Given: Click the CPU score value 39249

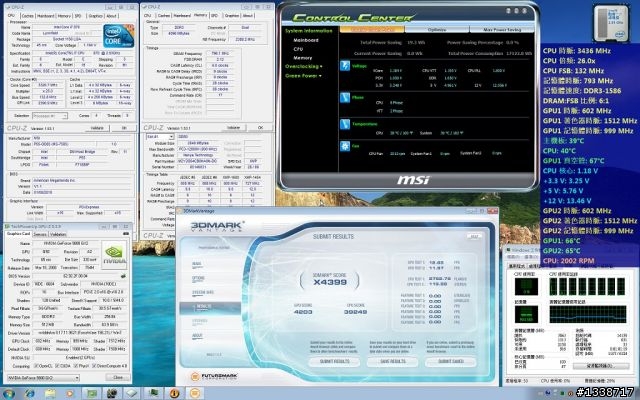Looking at the screenshot, I should [355, 312].
